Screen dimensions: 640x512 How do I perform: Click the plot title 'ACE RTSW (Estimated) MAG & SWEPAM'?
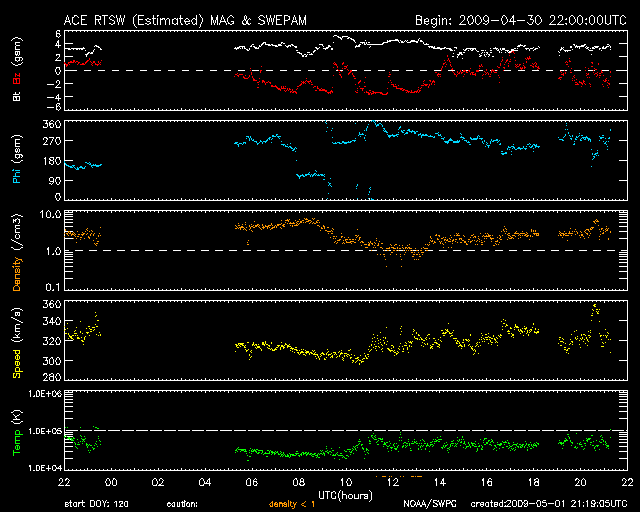pyautogui.click(x=185, y=20)
